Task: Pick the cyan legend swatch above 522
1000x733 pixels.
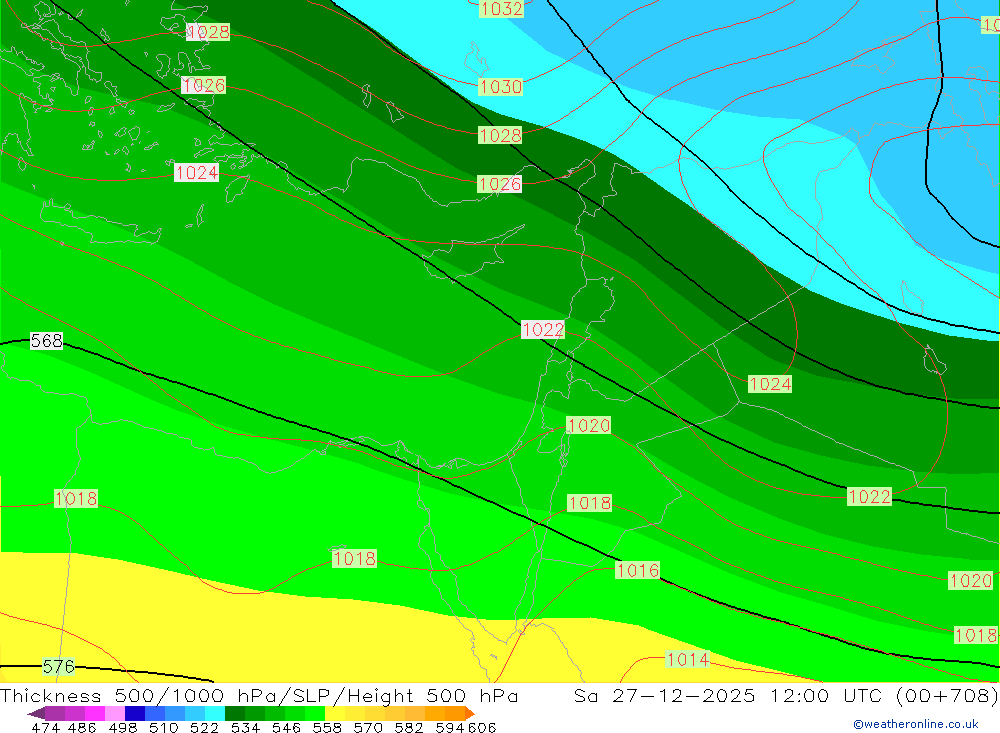Action: (x=215, y=713)
